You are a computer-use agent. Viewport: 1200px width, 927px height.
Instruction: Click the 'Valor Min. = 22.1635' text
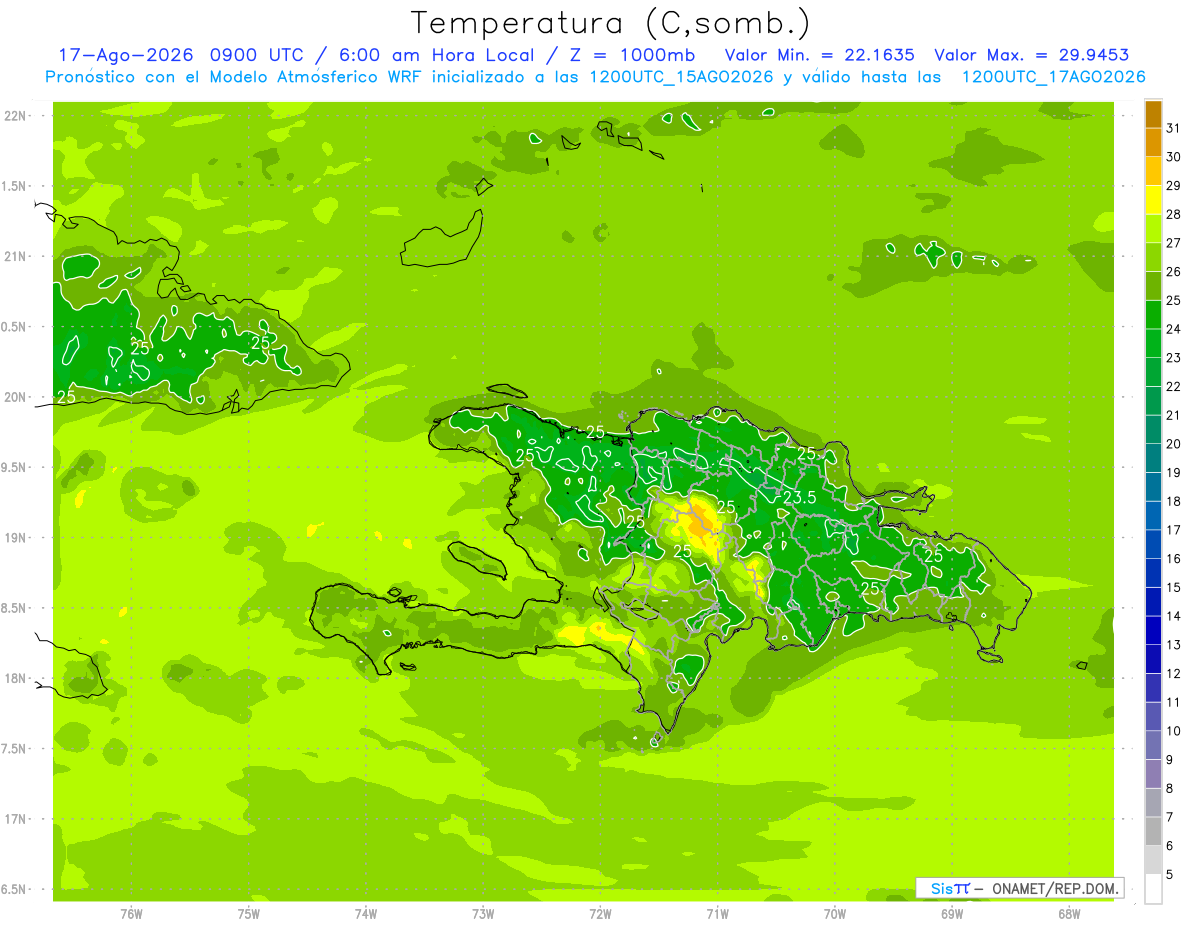tap(821, 55)
